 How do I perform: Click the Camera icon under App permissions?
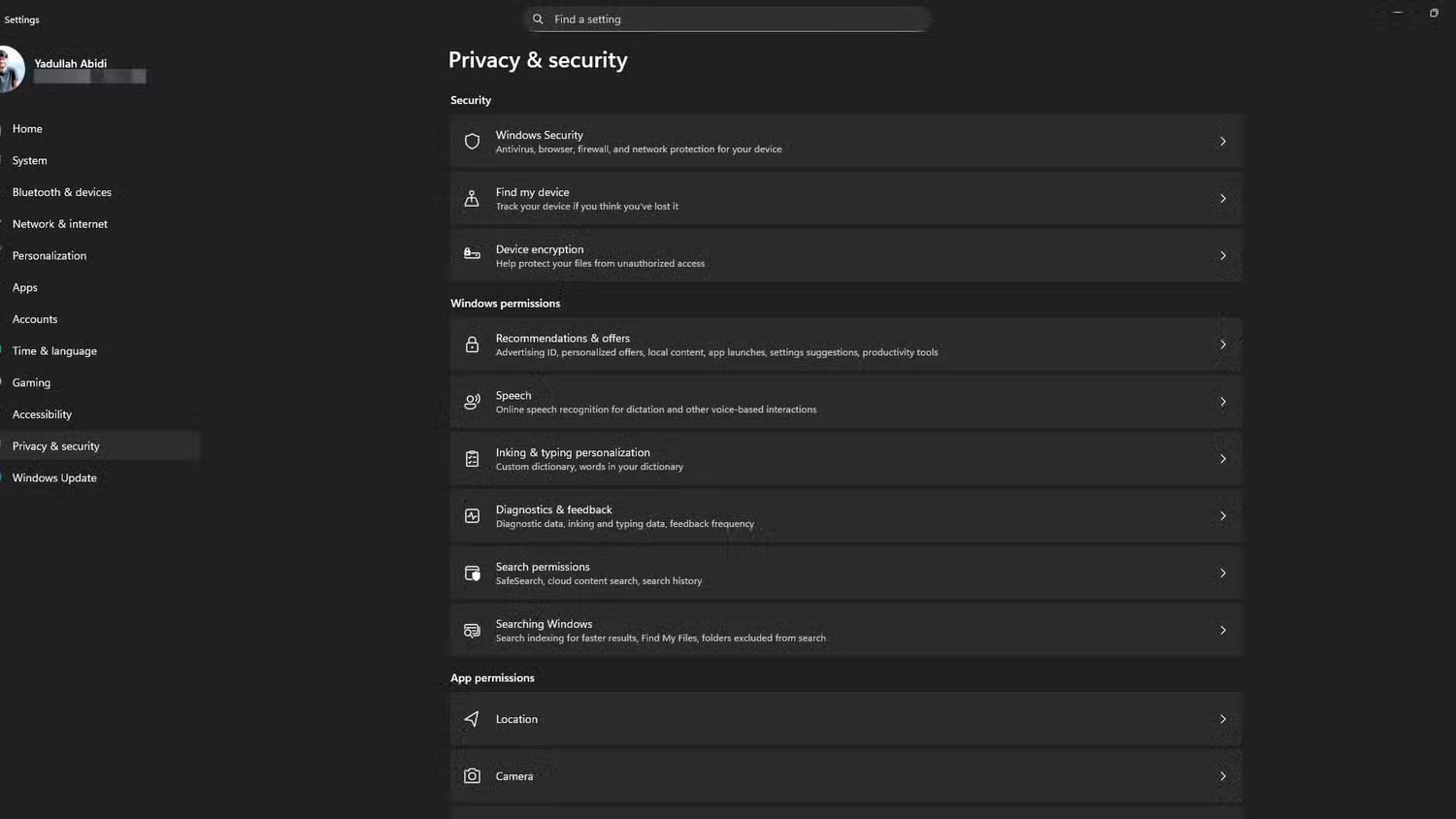click(472, 775)
